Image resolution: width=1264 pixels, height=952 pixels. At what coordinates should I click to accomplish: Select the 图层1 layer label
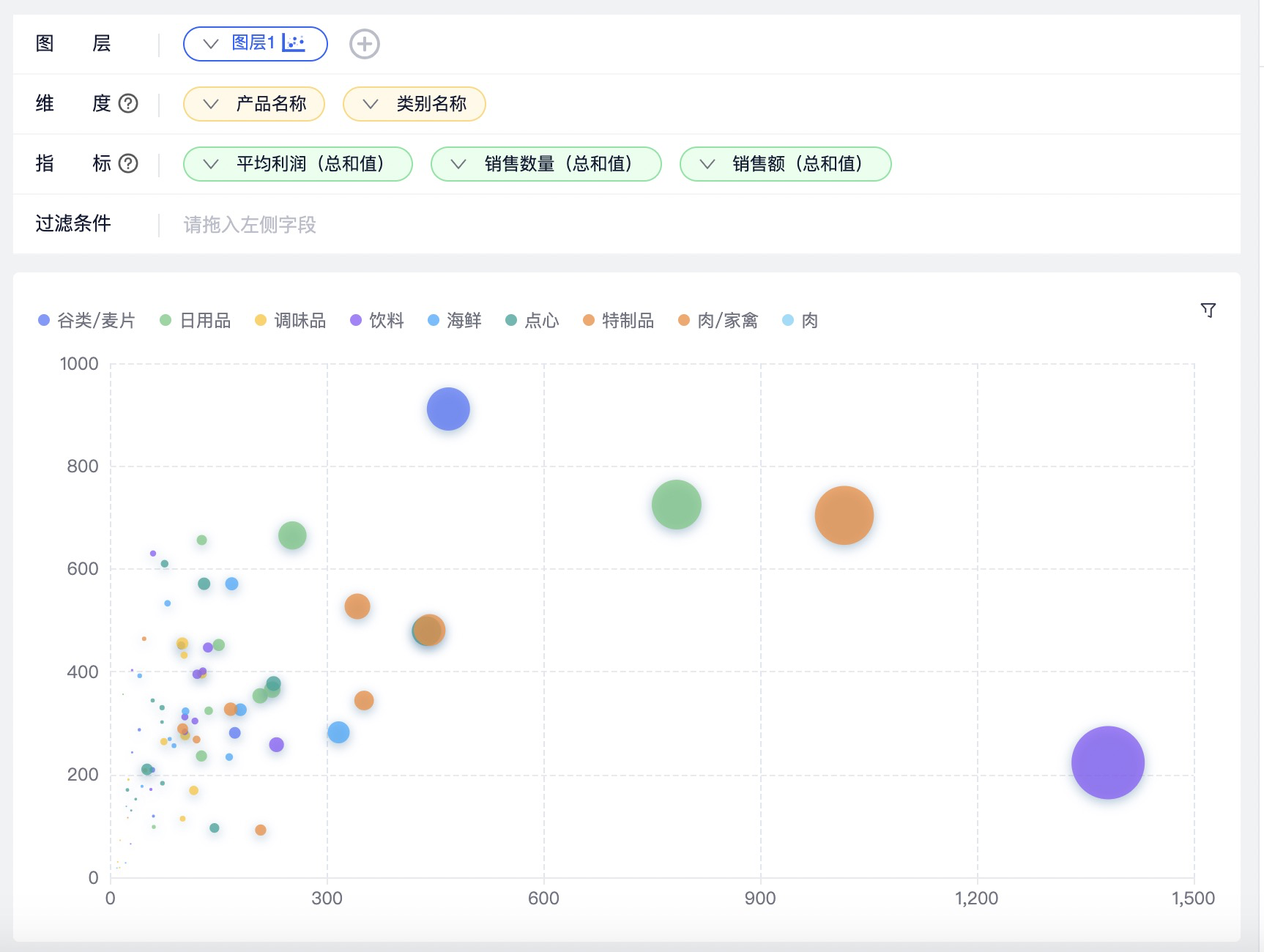(253, 43)
